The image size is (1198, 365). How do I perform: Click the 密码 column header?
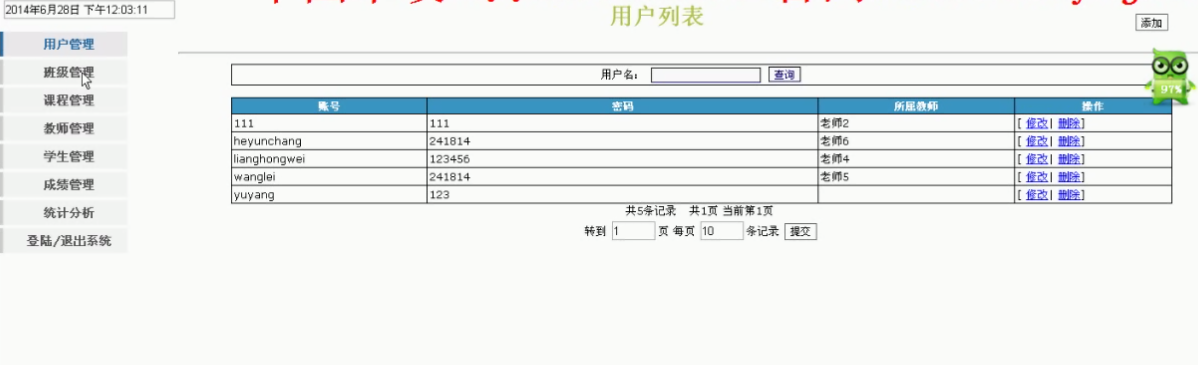click(x=623, y=106)
